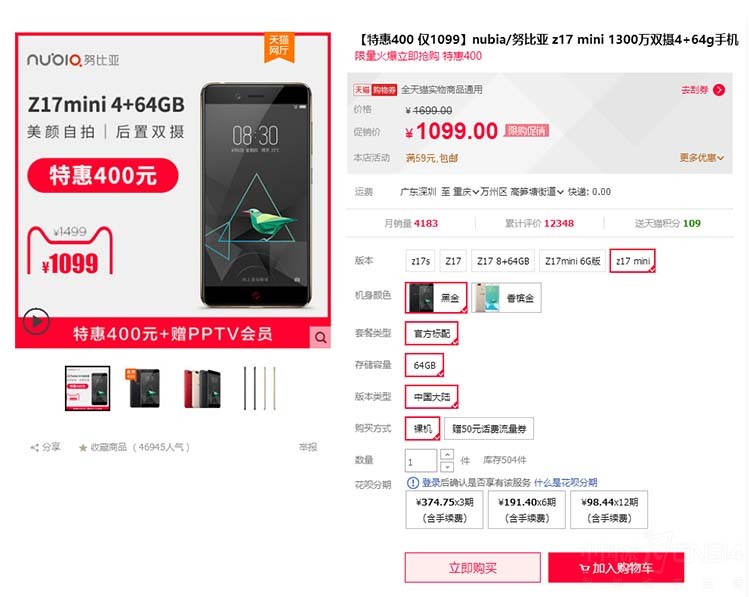The width and height of the screenshot is (750, 597).
Task: Click the blue info icon beside 登录后确认
Action: pos(413,483)
